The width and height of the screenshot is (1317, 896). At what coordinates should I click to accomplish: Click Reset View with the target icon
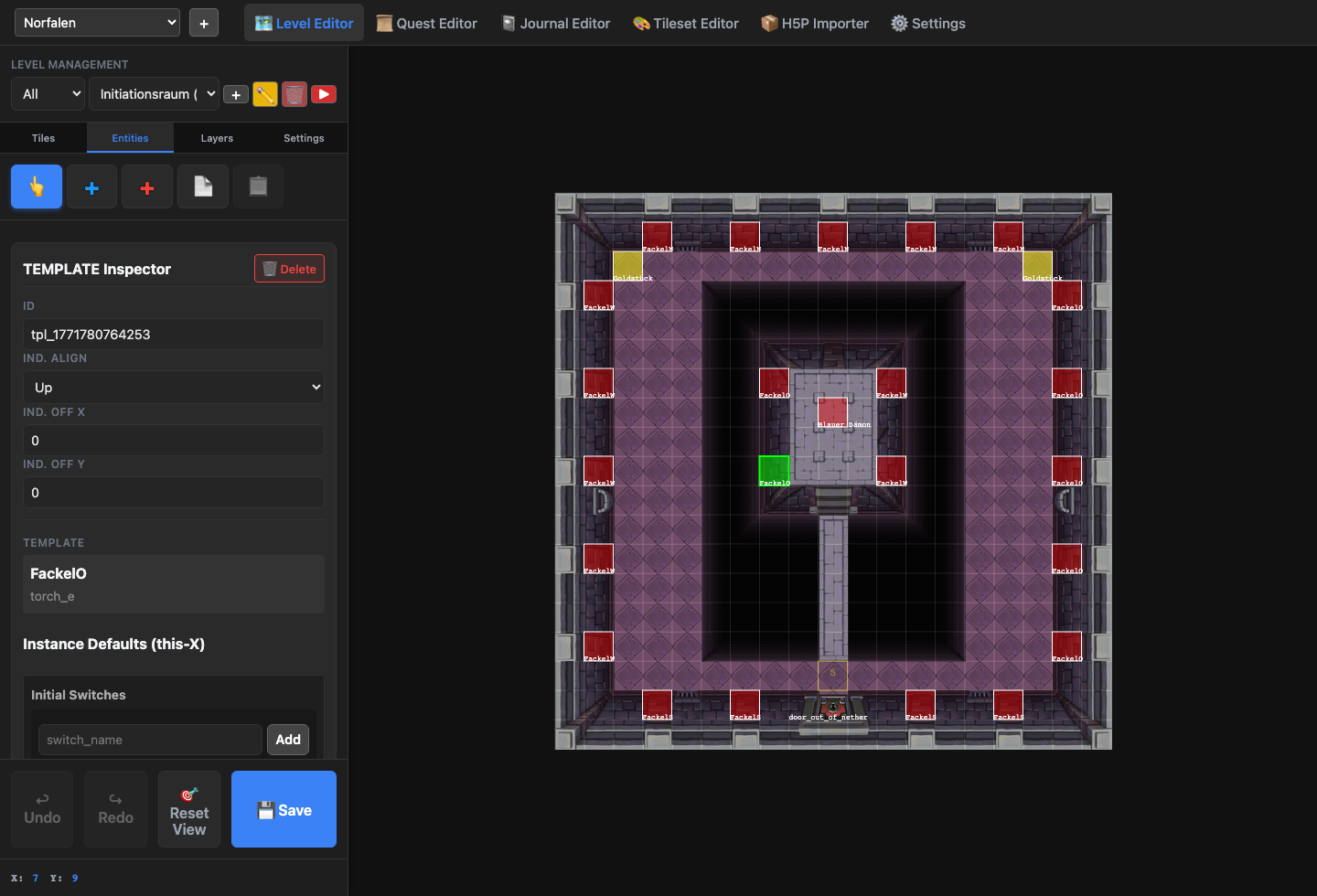[x=189, y=809]
